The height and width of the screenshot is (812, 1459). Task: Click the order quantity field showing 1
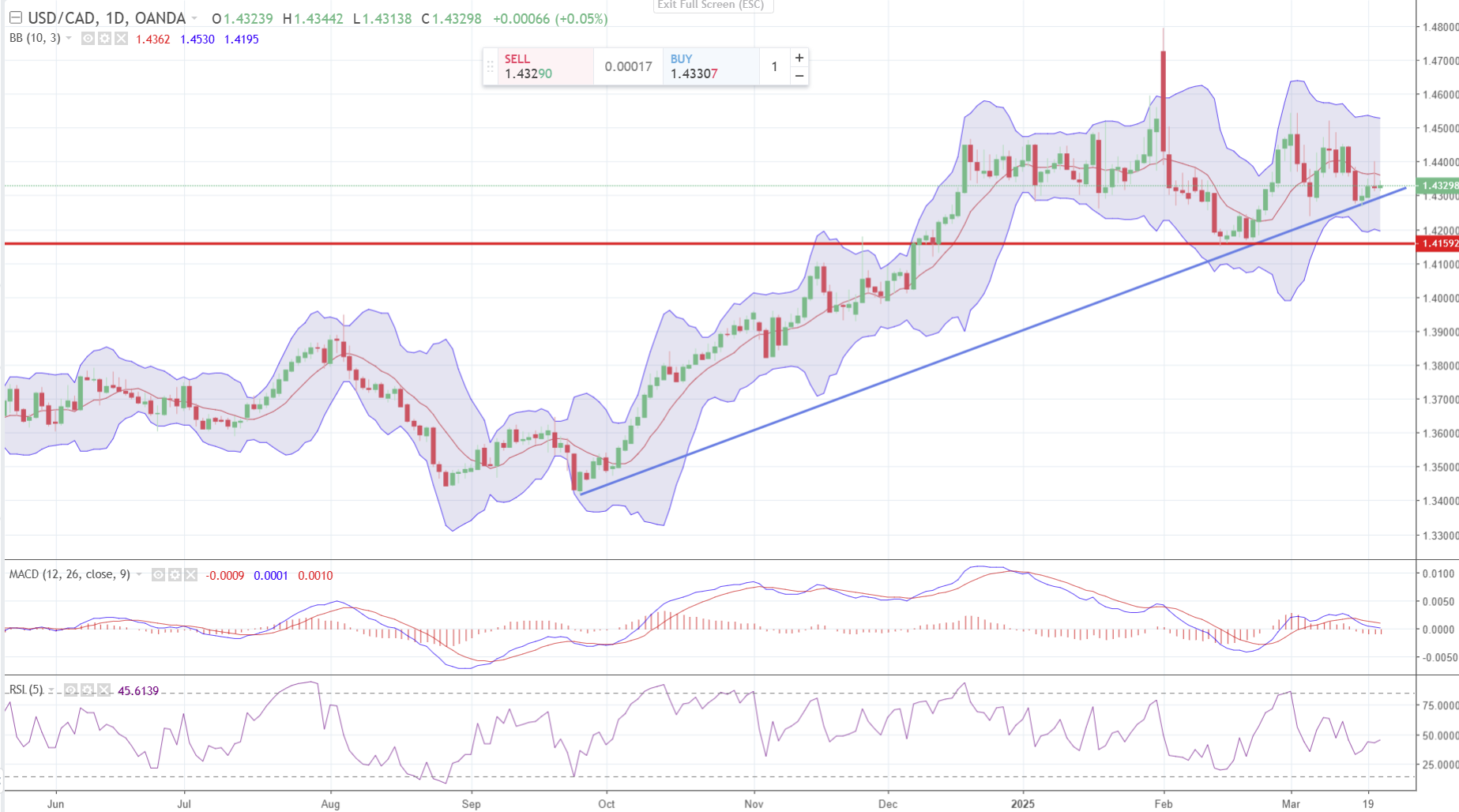[x=774, y=66]
